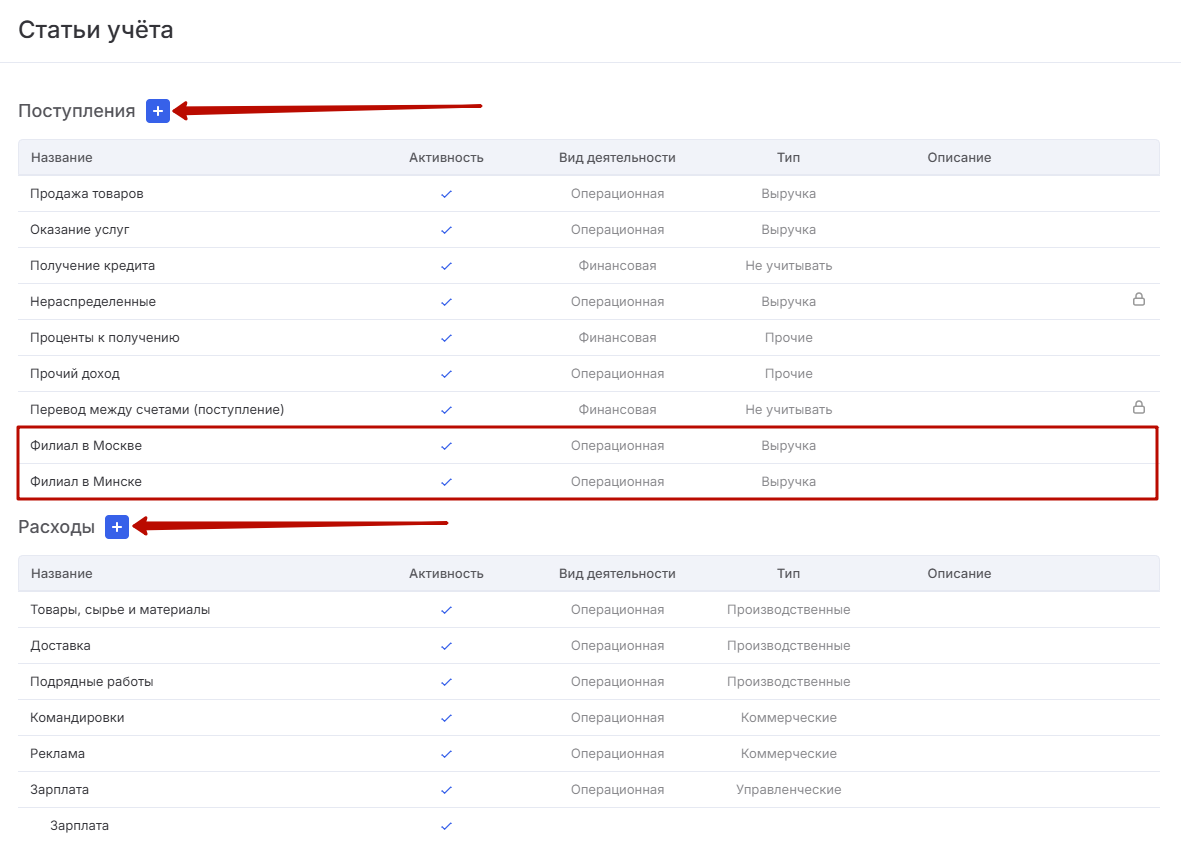Toggle activity checkmark for Филиал в Минске
The width and height of the screenshot is (1181, 843).
[x=446, y=482]
